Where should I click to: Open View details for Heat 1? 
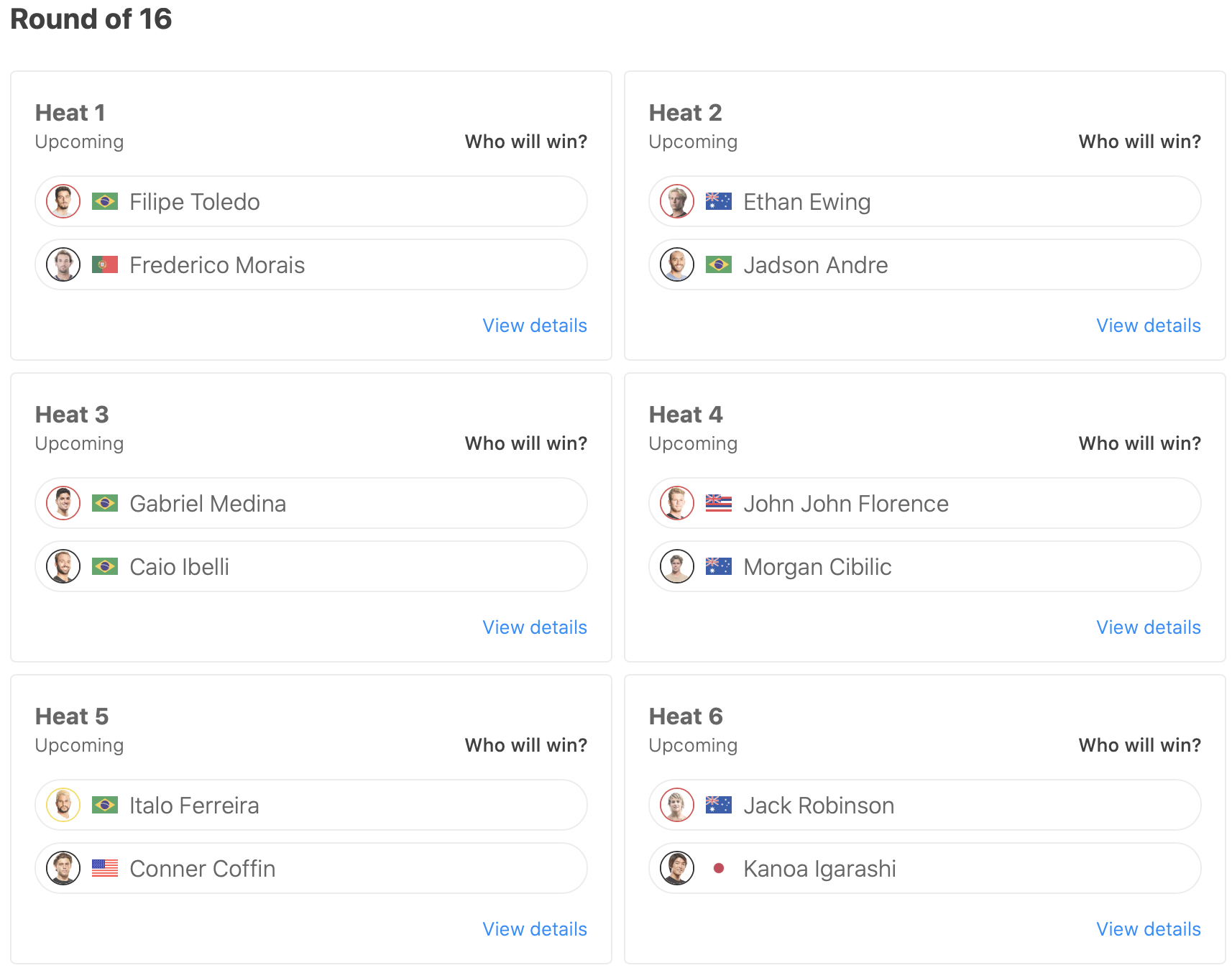[535, 326]
